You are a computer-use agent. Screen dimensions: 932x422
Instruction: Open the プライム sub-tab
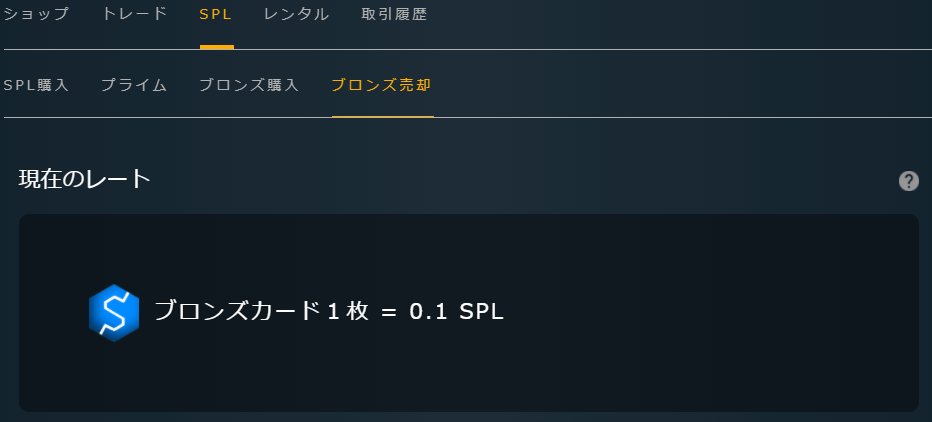[x=134, y=85]
